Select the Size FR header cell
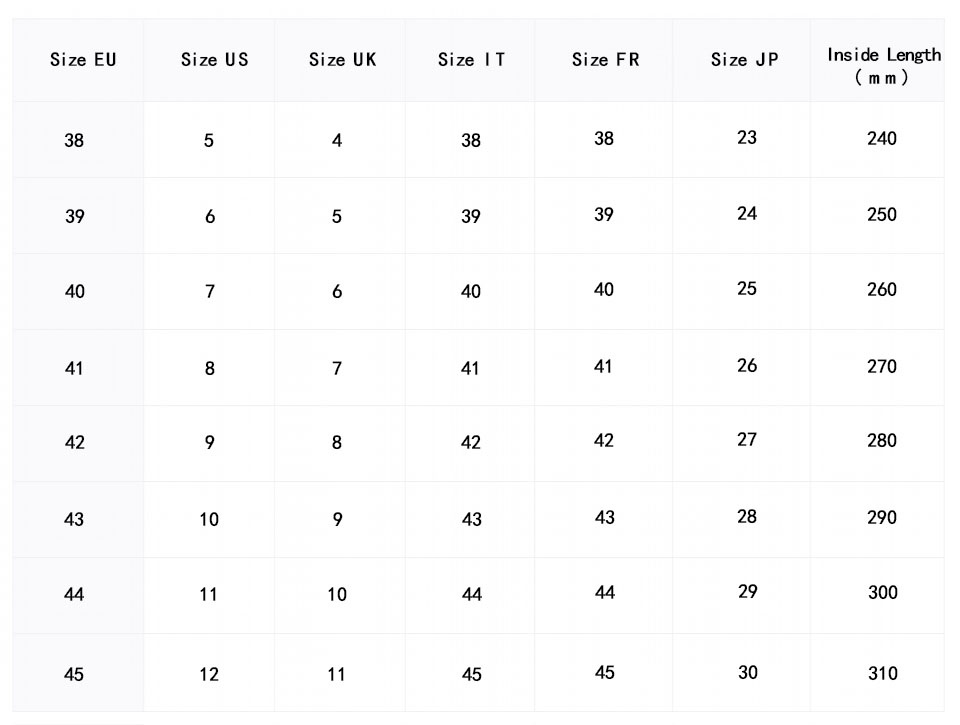Viewport: 960px width, 725px height. tap(605, 60)
